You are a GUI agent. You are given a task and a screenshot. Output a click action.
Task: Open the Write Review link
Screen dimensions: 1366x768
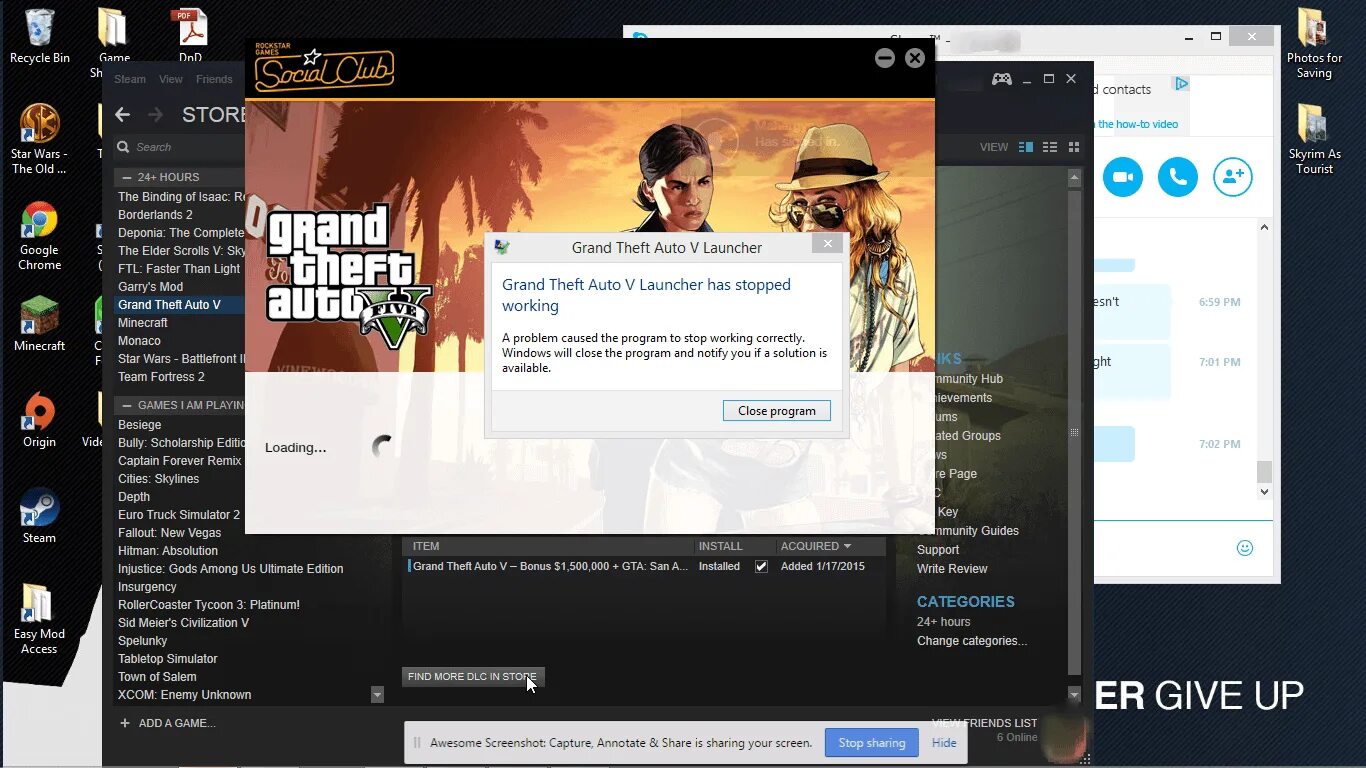pyautogui.click(x=952, y=569)
